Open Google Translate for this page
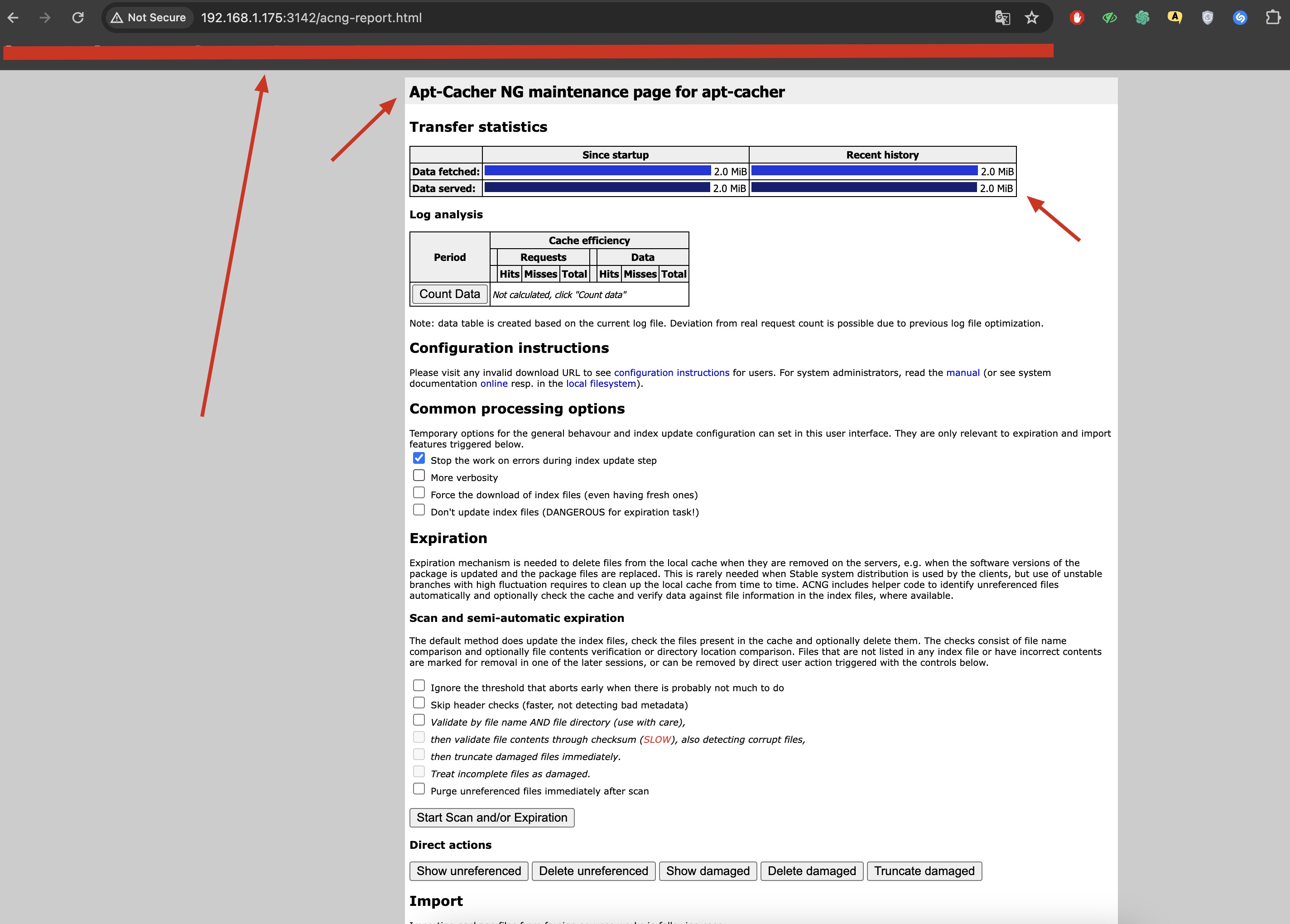1290x924 pixels. tap(1002, 18)
